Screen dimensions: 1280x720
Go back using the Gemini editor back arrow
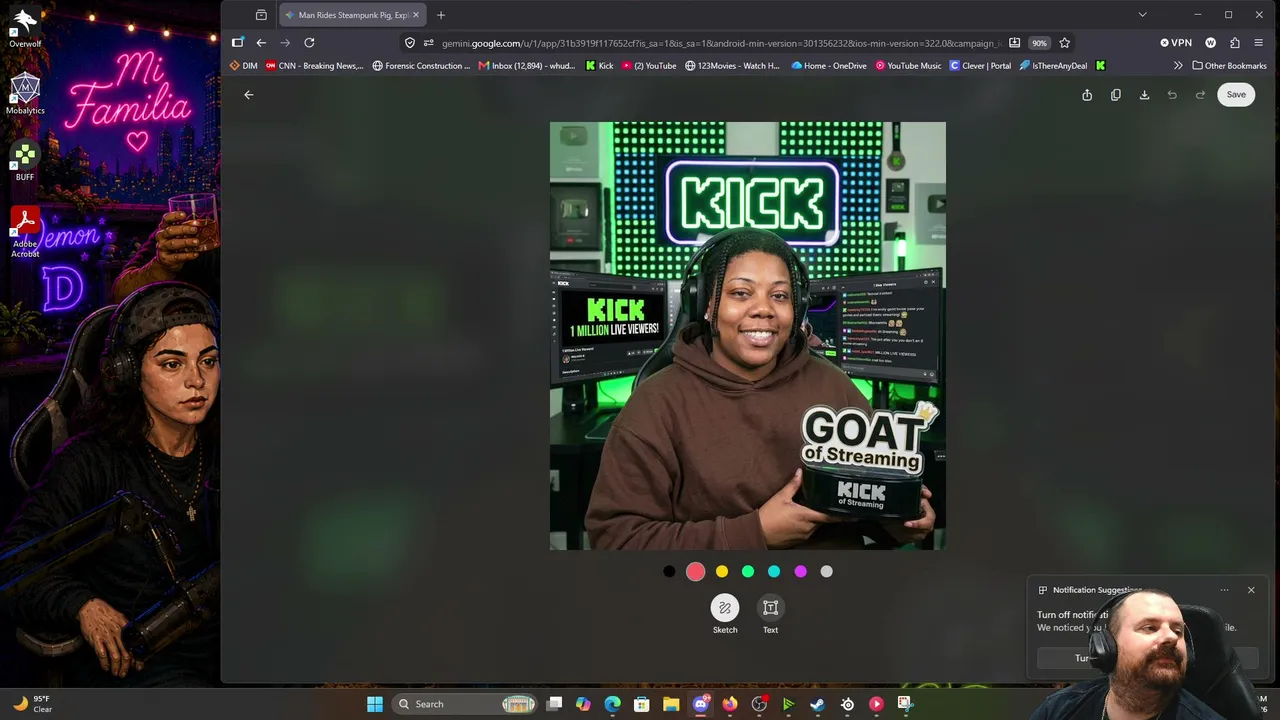249,95
